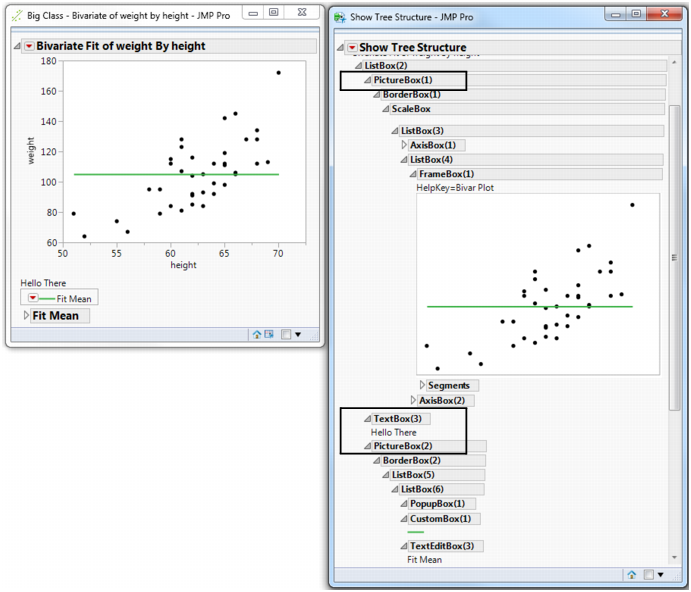Click JMP icon in Show Tree Structure title bar

(340, 18)
